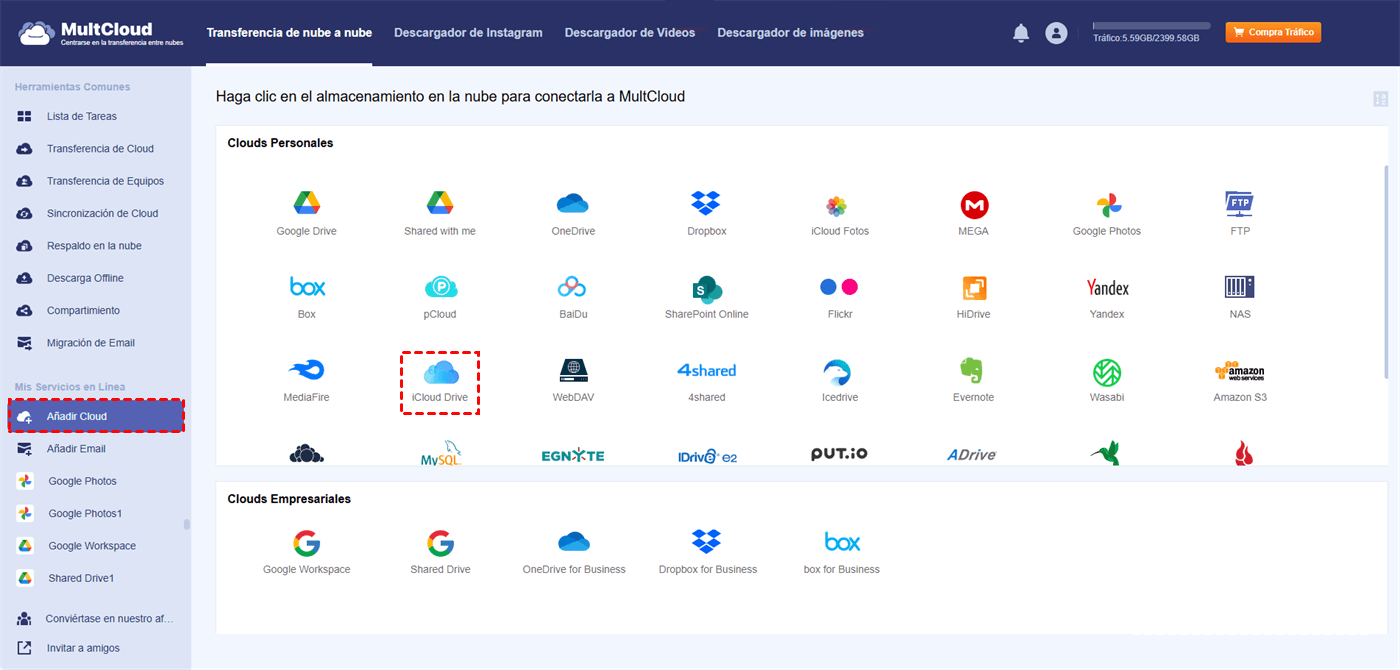1400x670 pixels.
Task: Click the MultCloud logo
Action: tap(100, 33)
